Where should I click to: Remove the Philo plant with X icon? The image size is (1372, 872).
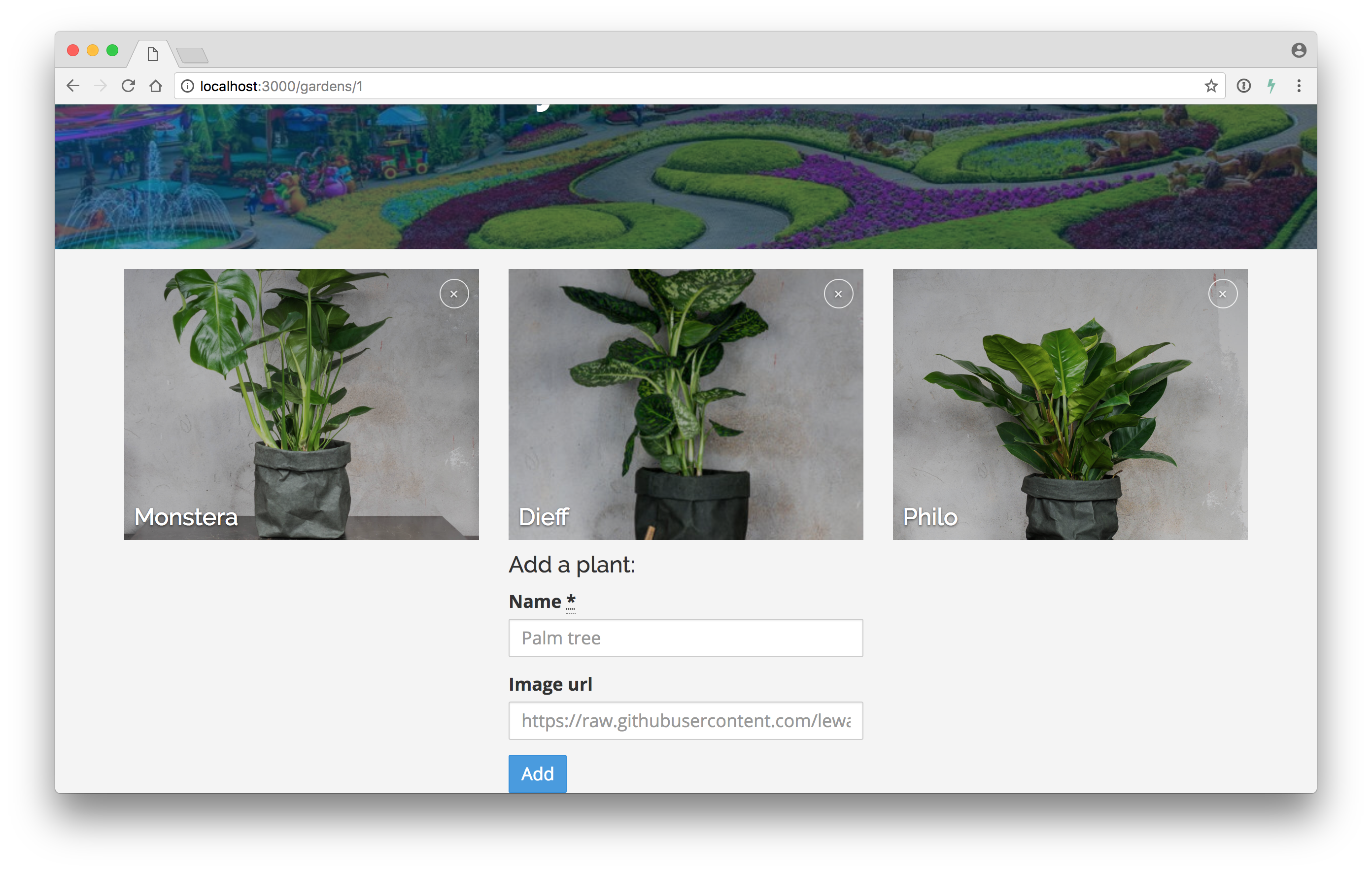click(x=1222, y=294)
